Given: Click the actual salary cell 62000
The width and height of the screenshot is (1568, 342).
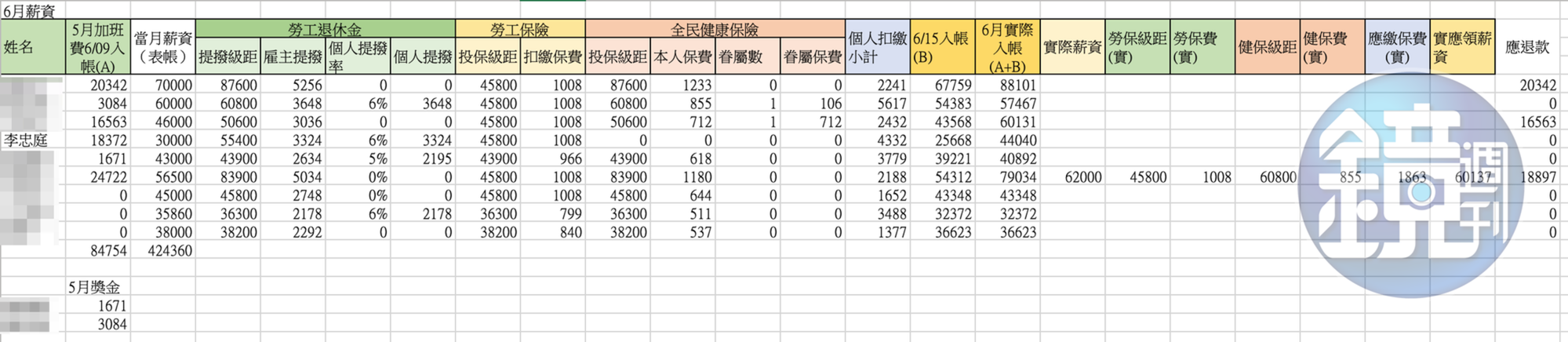Looking at the screenshot, I should click(1072, 177).
